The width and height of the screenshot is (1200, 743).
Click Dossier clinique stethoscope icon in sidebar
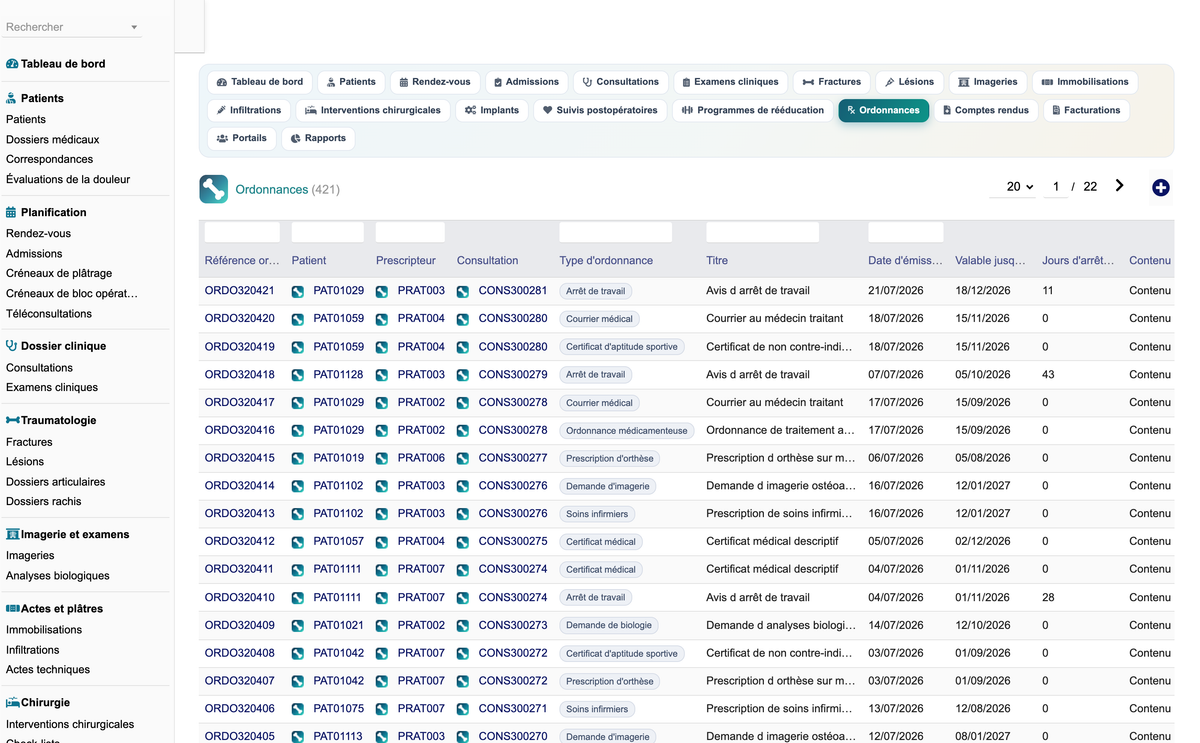point(12,346)
